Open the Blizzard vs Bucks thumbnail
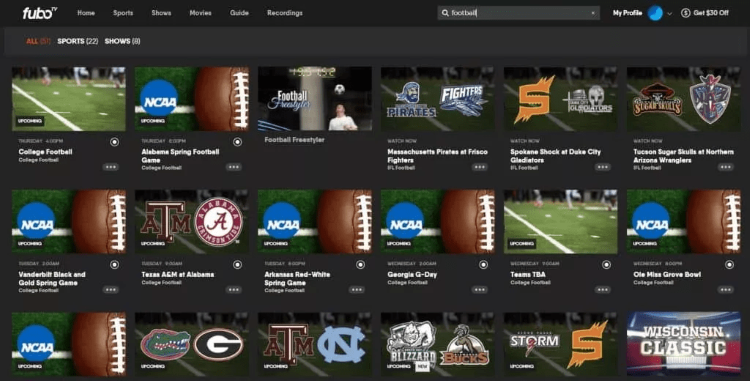The height and width of the screenshot is (381, 750). point(438,344)
